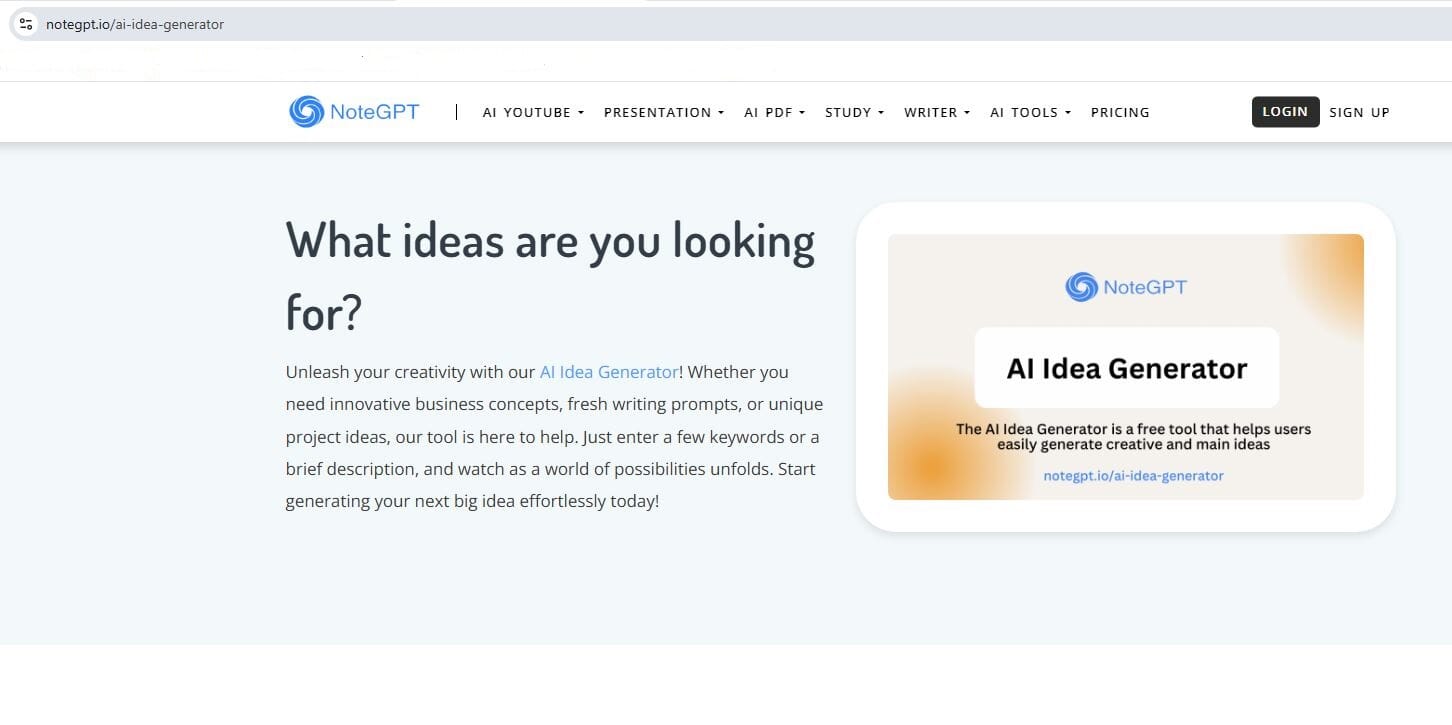
Task: Click the notegpt.io/ai-idea-generator URL in banner
Action: (1133, 476)
